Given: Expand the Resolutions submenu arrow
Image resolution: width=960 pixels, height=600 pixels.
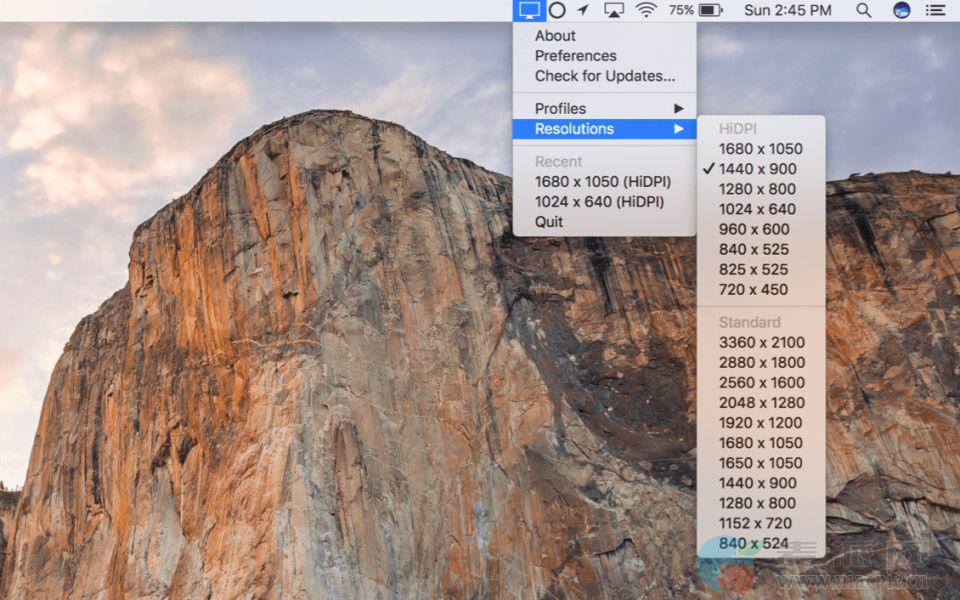Looking at the screenshot, I should click(x=679, y=129).
